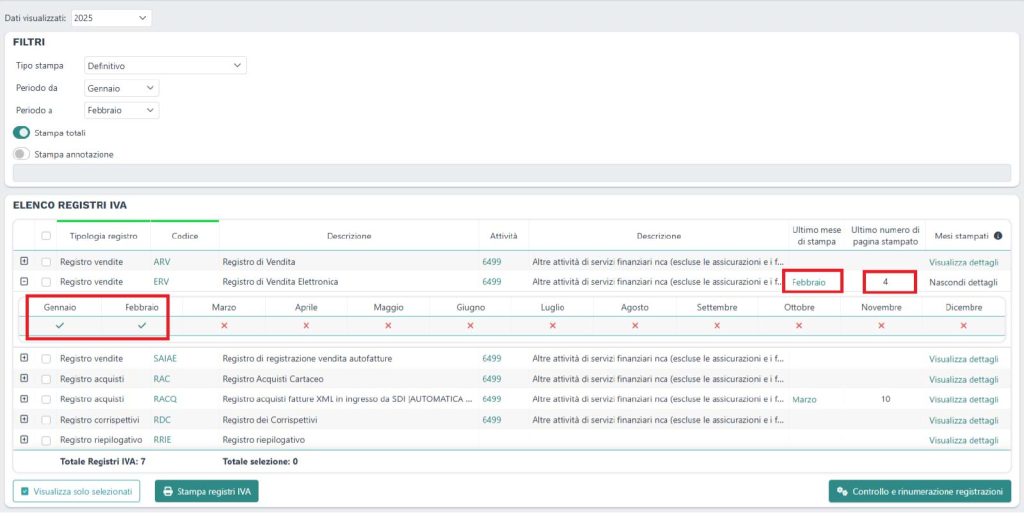Viewport: 1024px width, 516px height.
Task: Click the red X under Dicembre
Action: click(963, 326)
